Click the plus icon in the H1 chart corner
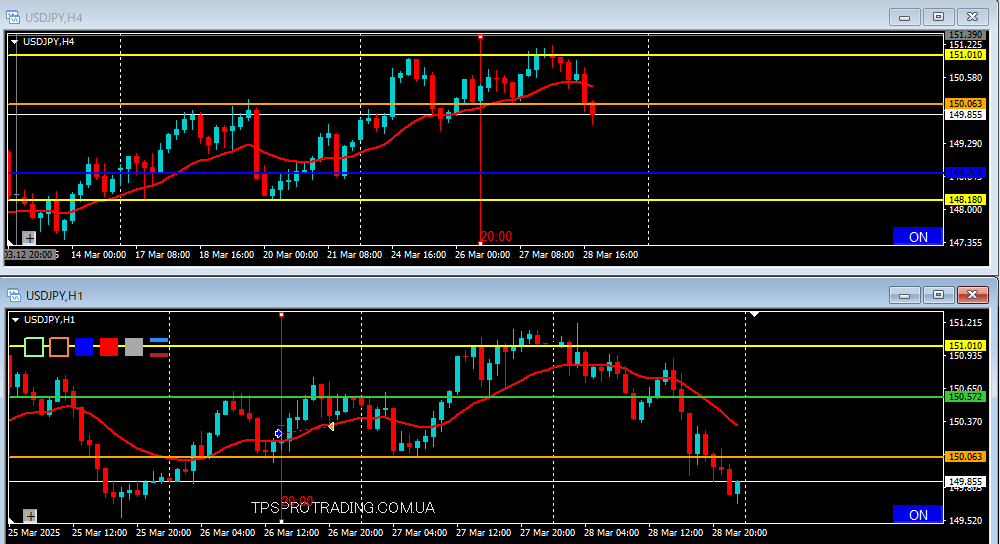The width and height of the screenshot is (1000, 544). coord(29,516)
